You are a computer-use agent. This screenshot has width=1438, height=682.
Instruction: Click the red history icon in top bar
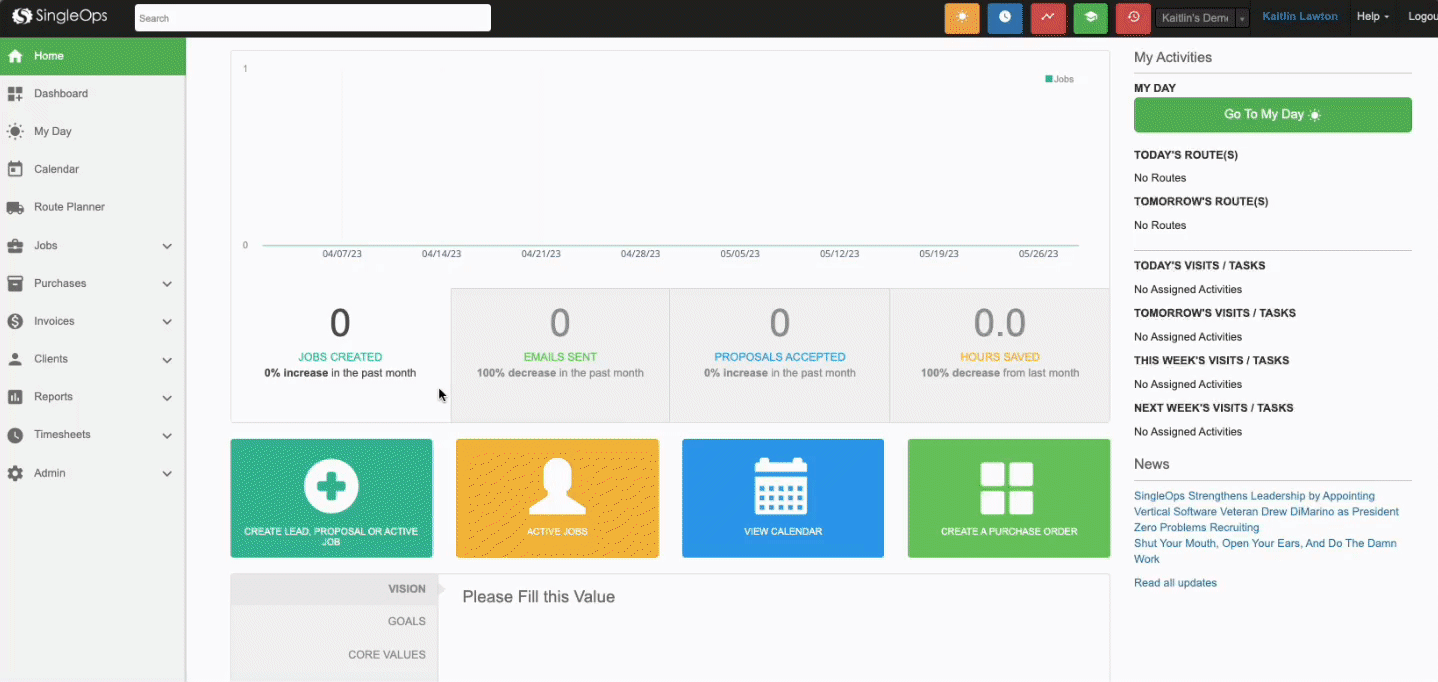point(1133,18)
